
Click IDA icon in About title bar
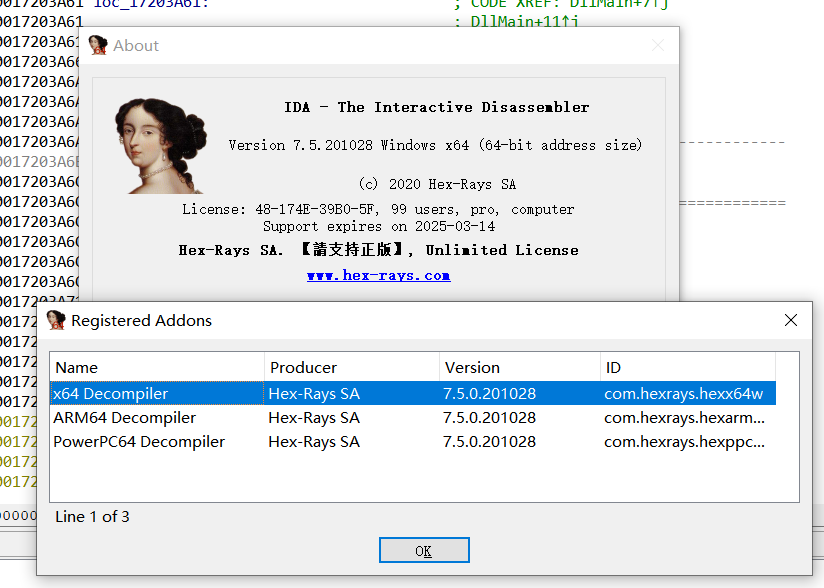[x=98, y=45]
